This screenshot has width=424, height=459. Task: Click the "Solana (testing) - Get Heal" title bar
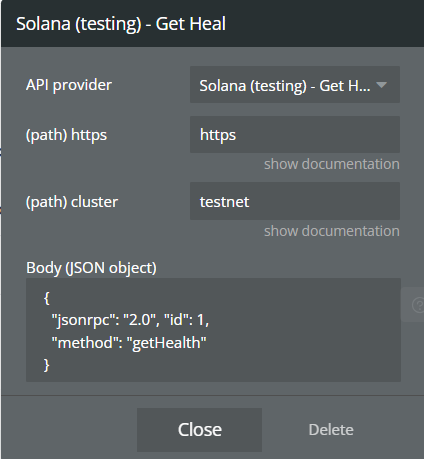(x=121, y=24)
